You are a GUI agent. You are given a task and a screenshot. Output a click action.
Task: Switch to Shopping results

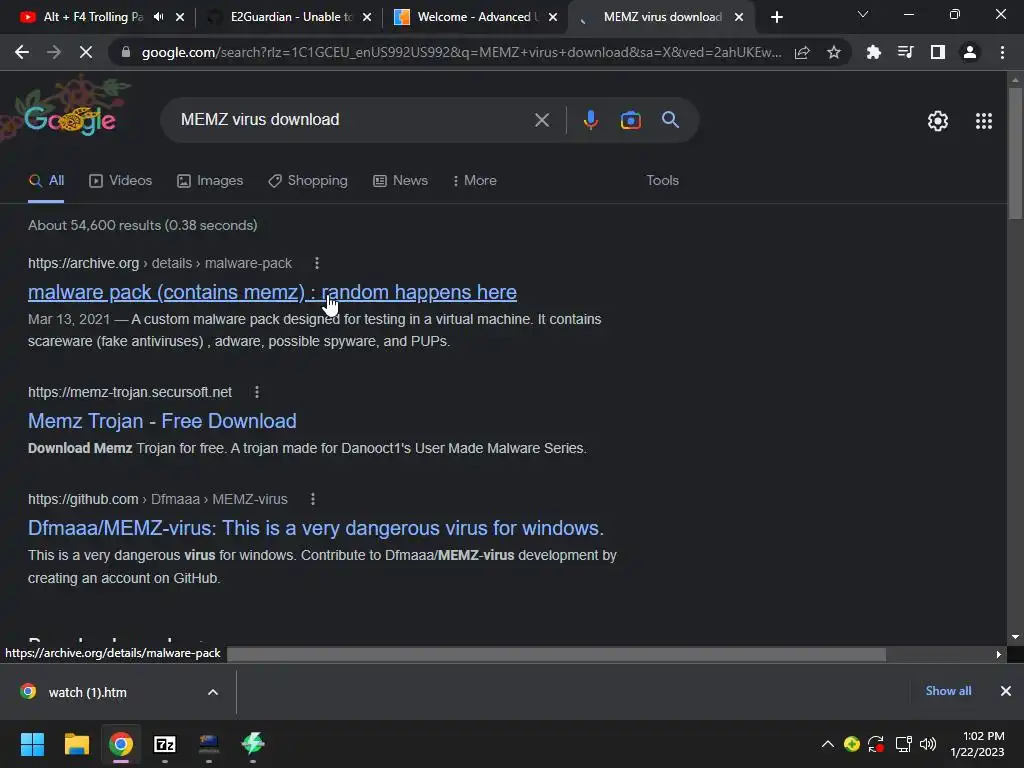point(308,181)
